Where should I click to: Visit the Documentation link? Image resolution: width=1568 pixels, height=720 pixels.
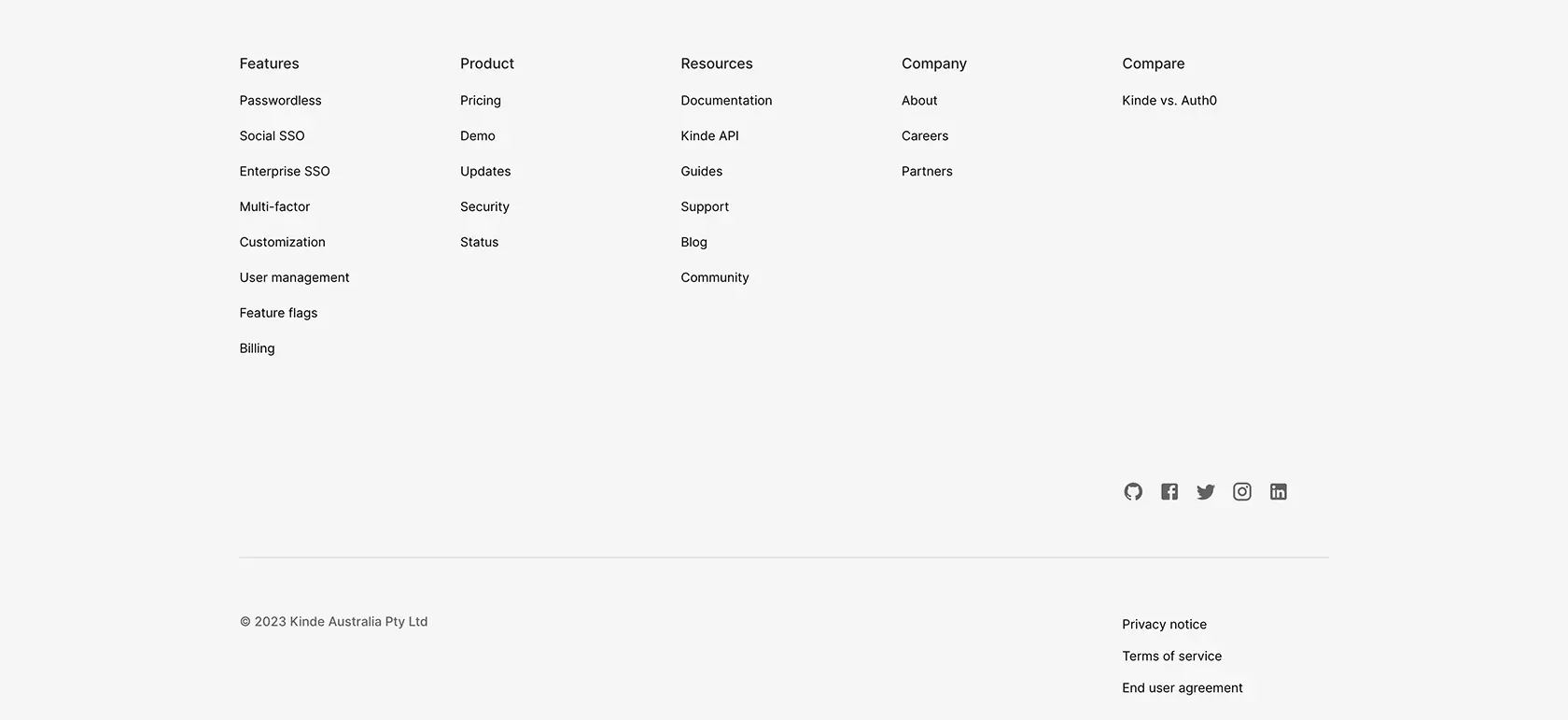click(x=726, y=100)
